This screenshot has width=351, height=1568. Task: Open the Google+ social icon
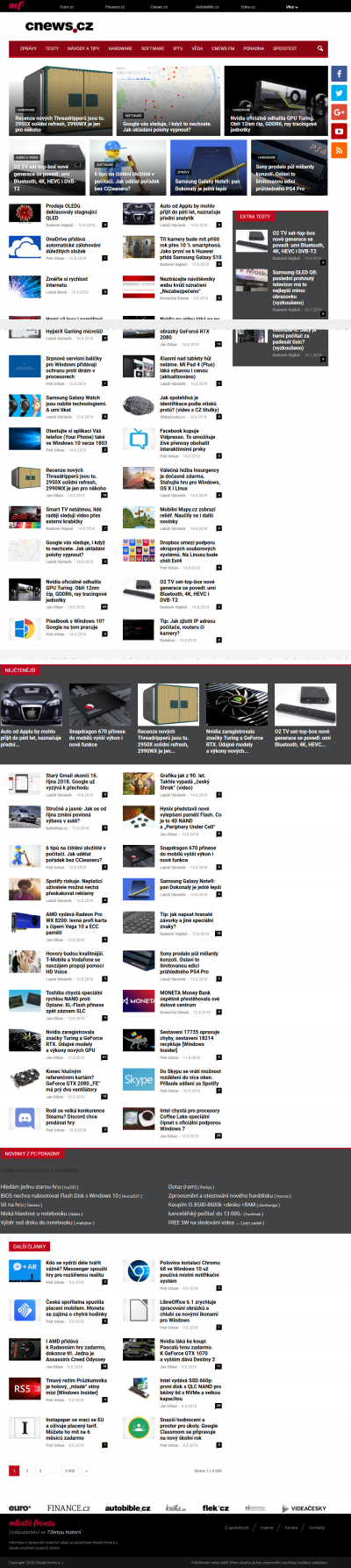339,112
